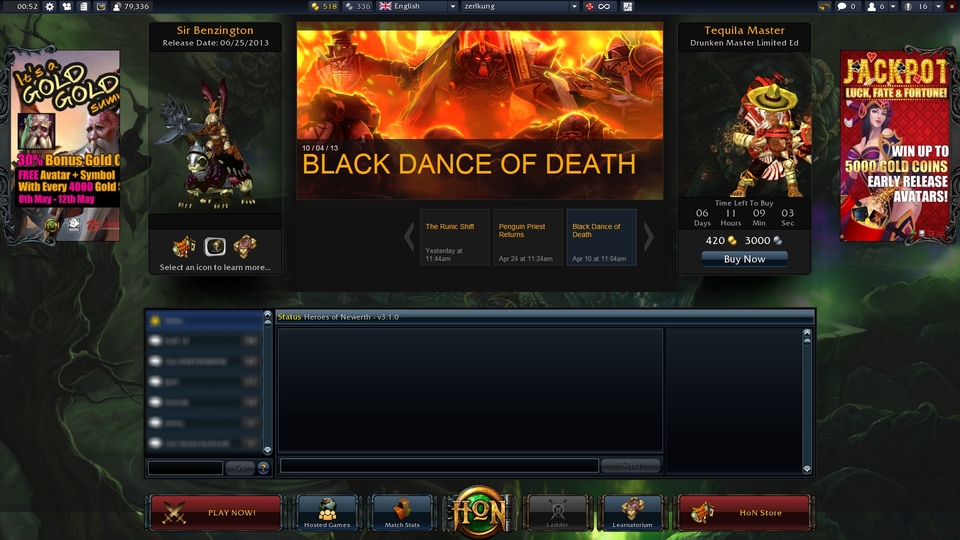Click the gold coins balance 518
The width and height of the screenshot is (960, 540).
(x=324, y=6)
